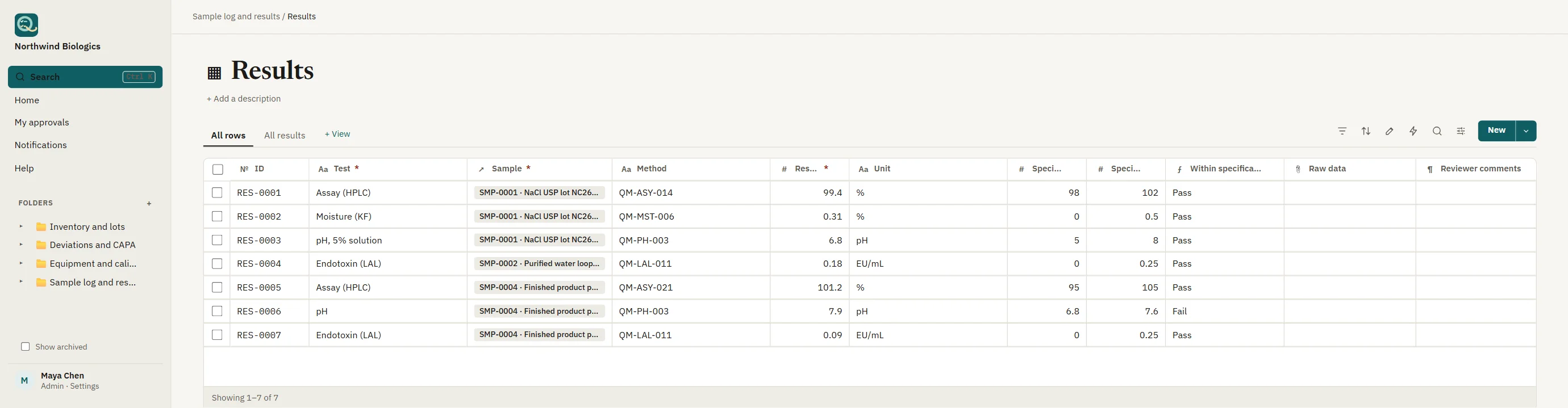Open Sample log and results breadcrumb link

click(x=236, y=16)
